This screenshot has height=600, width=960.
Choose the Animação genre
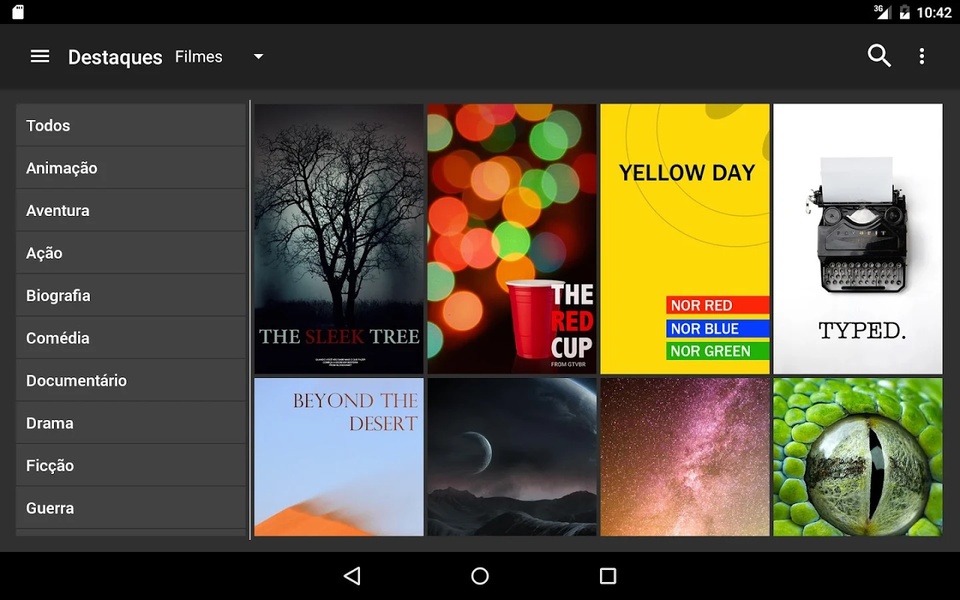[x=131, y=168]
